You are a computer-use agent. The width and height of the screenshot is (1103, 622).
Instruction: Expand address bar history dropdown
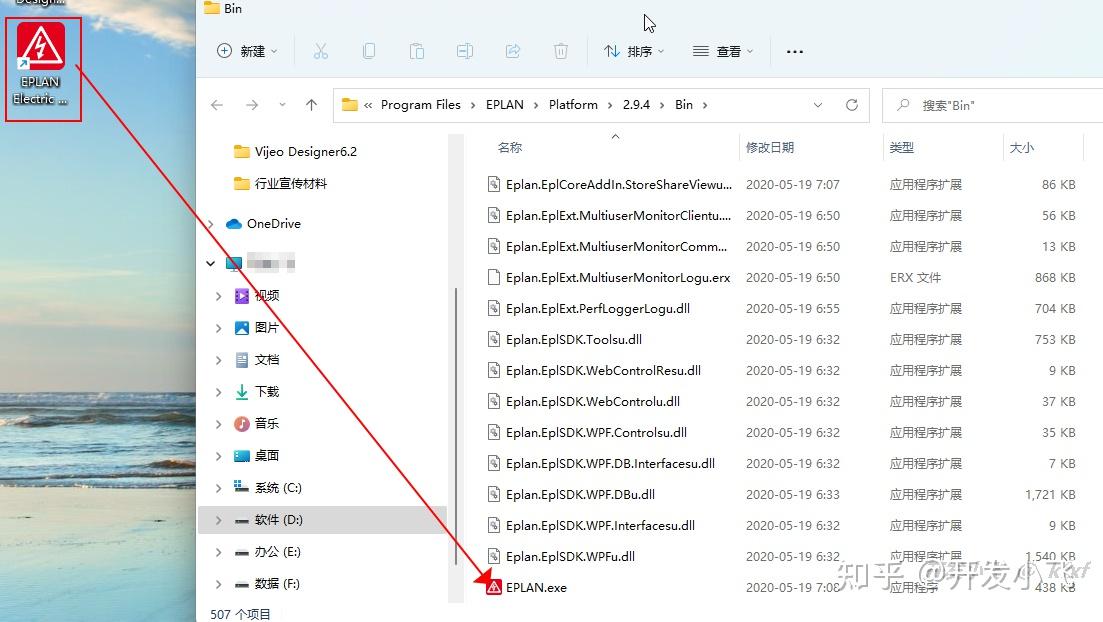817,105
